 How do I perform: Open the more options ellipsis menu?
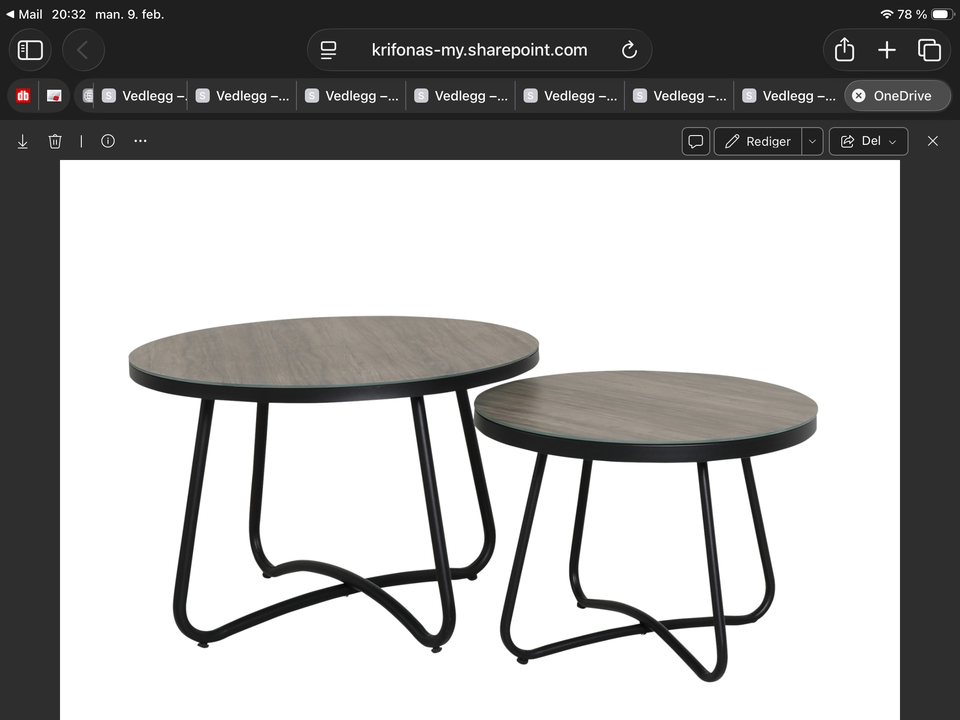pyautogui.click(x=140, y=141)
